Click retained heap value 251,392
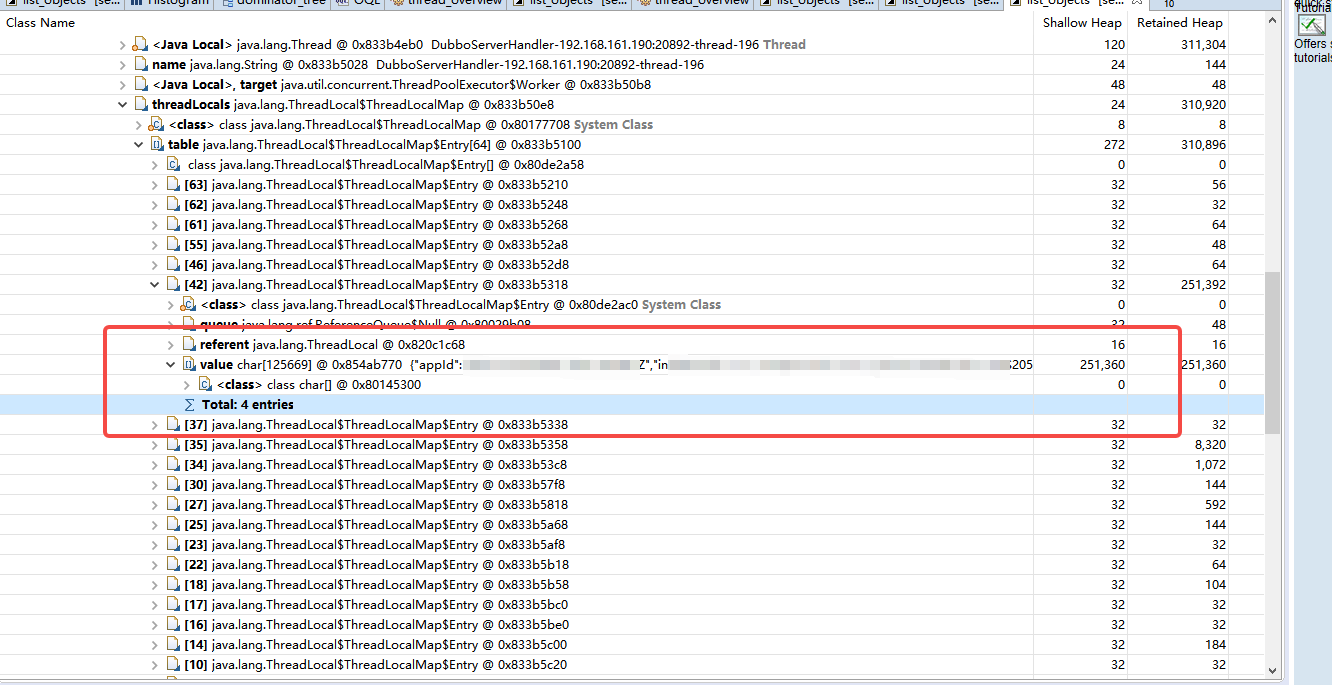The image size is (1332, 685). click(1203, 285)
